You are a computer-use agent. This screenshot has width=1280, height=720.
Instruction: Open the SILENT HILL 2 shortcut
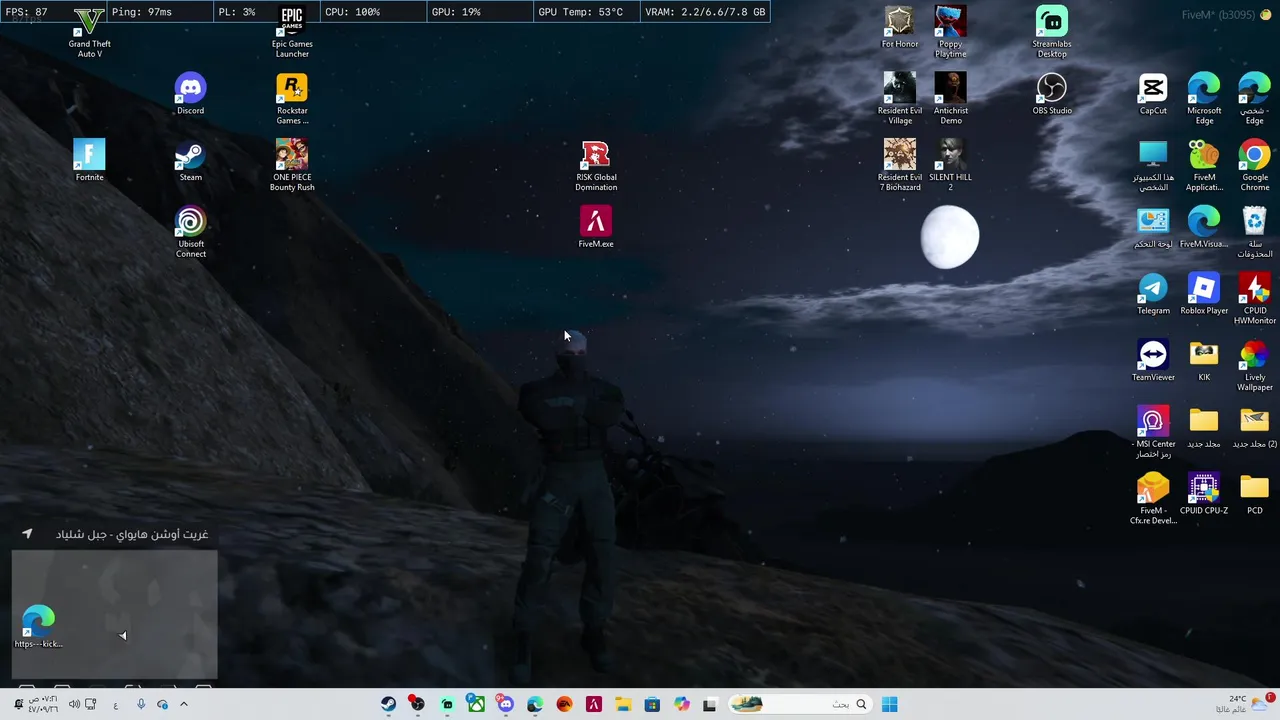click(950, 165)
